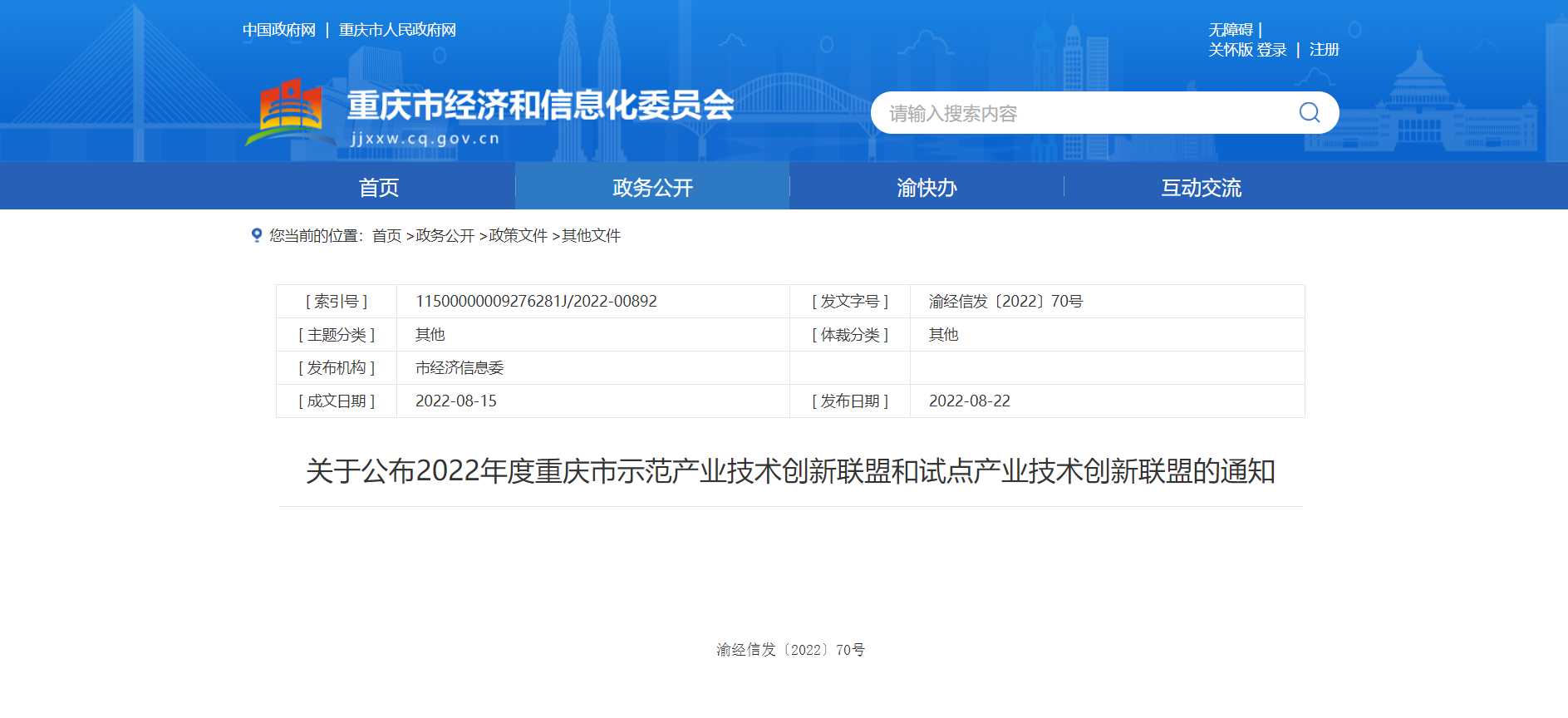Switch to 关怀版 care version
The image size is (1568, 718).
tap(1230, 50)
